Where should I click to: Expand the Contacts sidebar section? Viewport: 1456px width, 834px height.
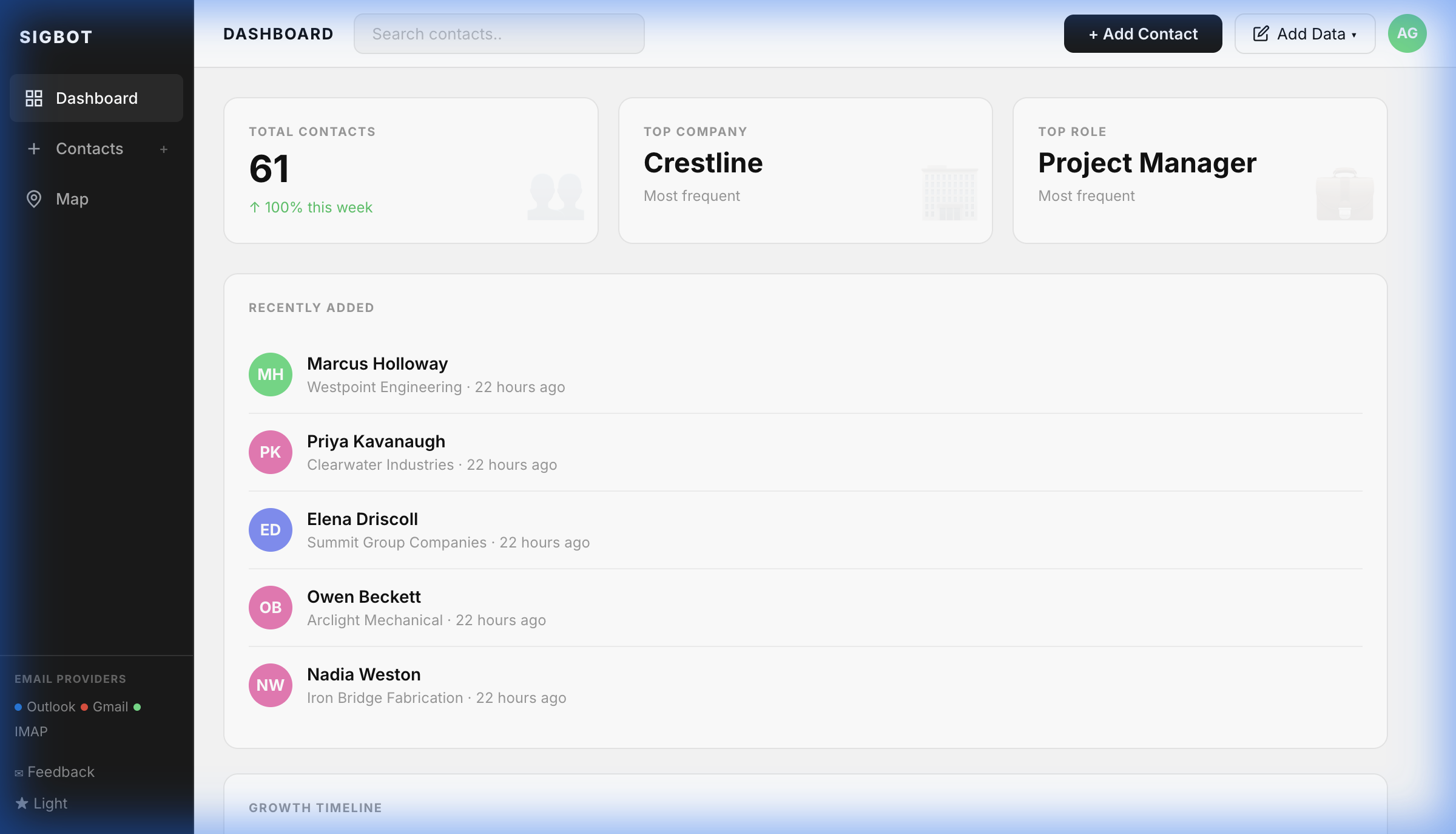click(89, 149)
